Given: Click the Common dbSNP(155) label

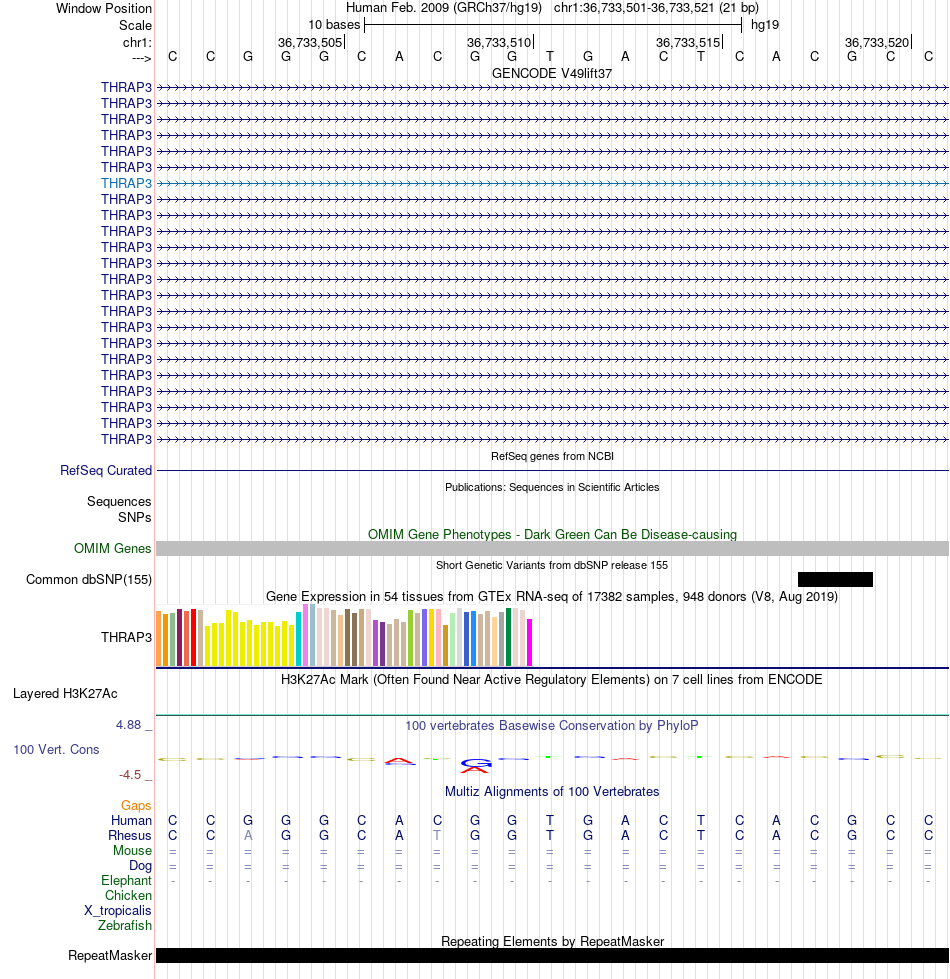Looking at the screenshot, I should [x=89, y=579].
